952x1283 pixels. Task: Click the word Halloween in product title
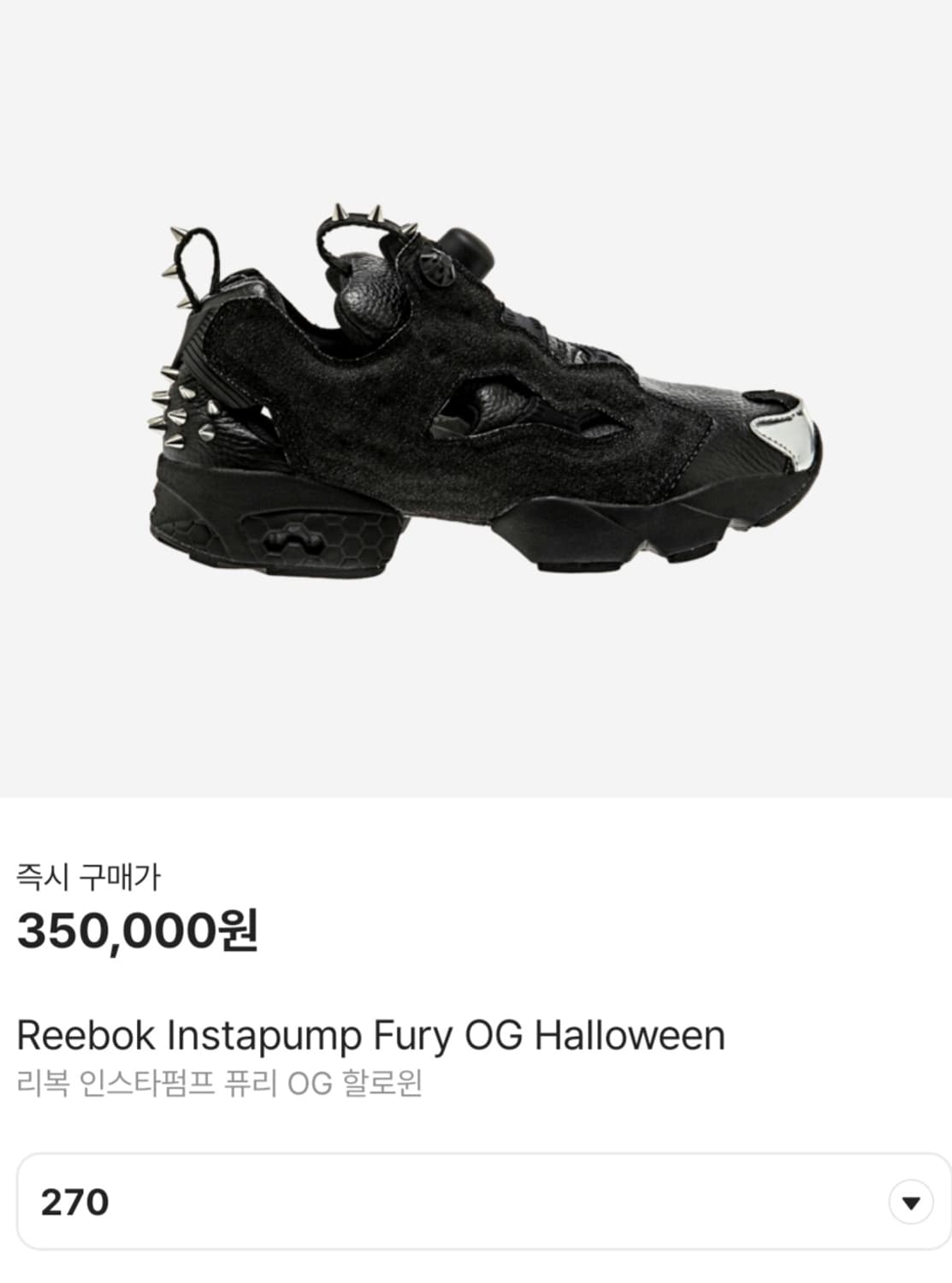click(630, 1036)
